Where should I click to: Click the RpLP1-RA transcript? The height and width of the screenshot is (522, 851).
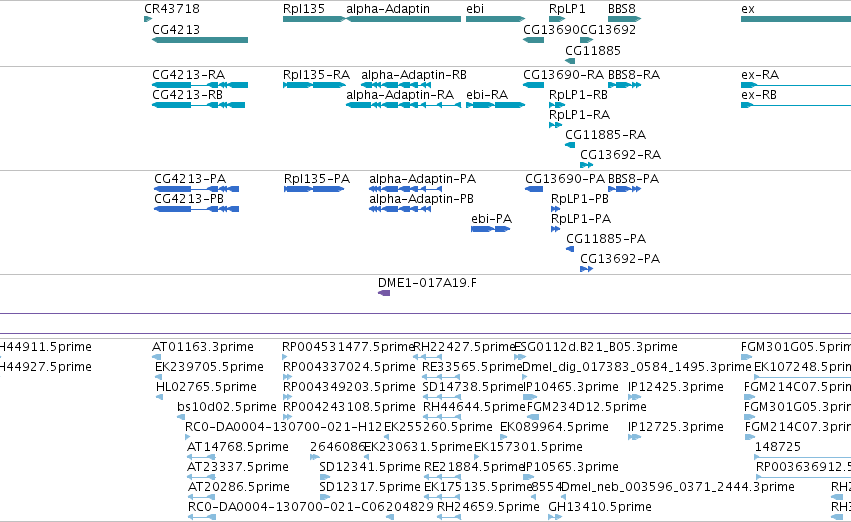tap(555, 125)
